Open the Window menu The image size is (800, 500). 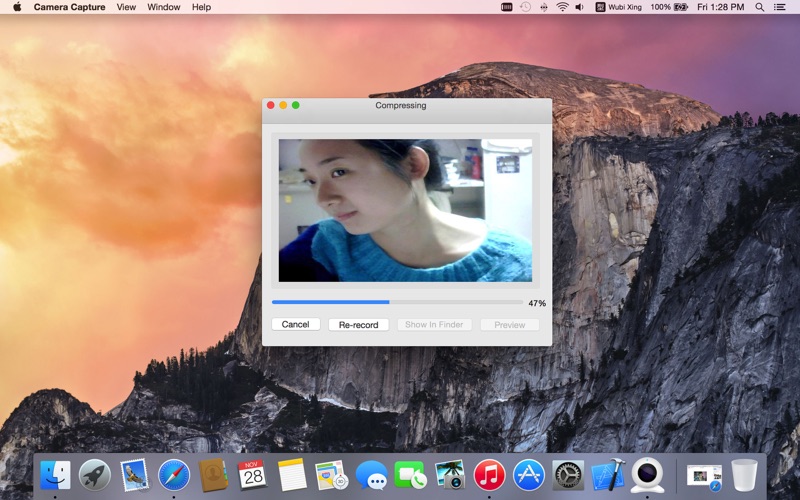coord(163,7)
